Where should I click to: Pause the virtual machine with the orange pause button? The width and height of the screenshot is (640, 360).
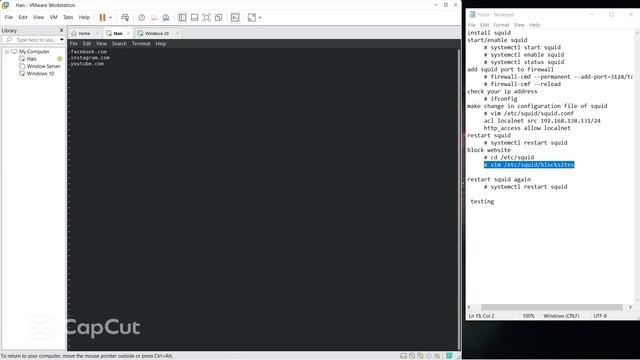coord(102,18)
